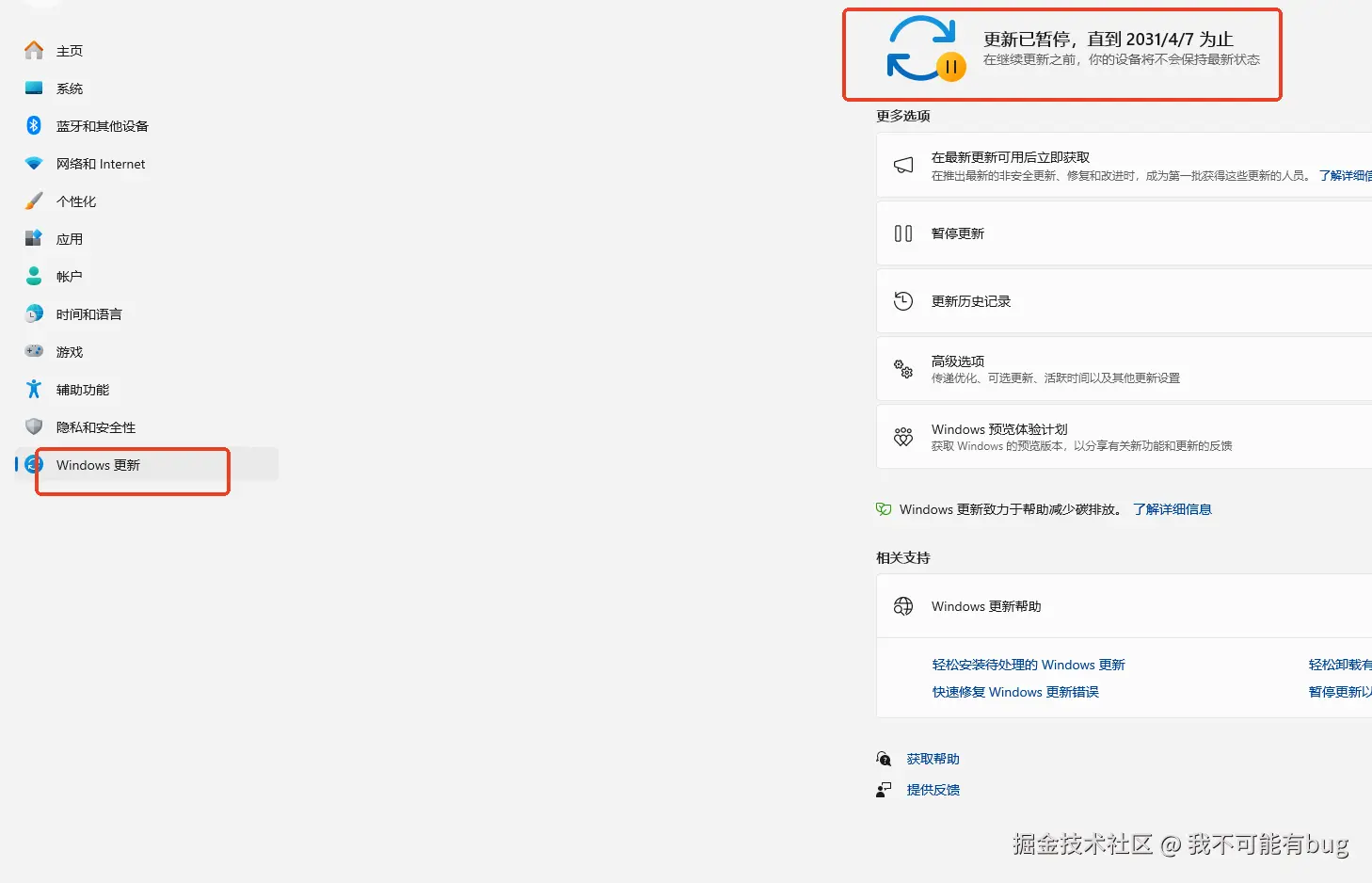Click the pause bars icon beside 暂停更新
1372x883 pixels.
[x=903, y=233]
